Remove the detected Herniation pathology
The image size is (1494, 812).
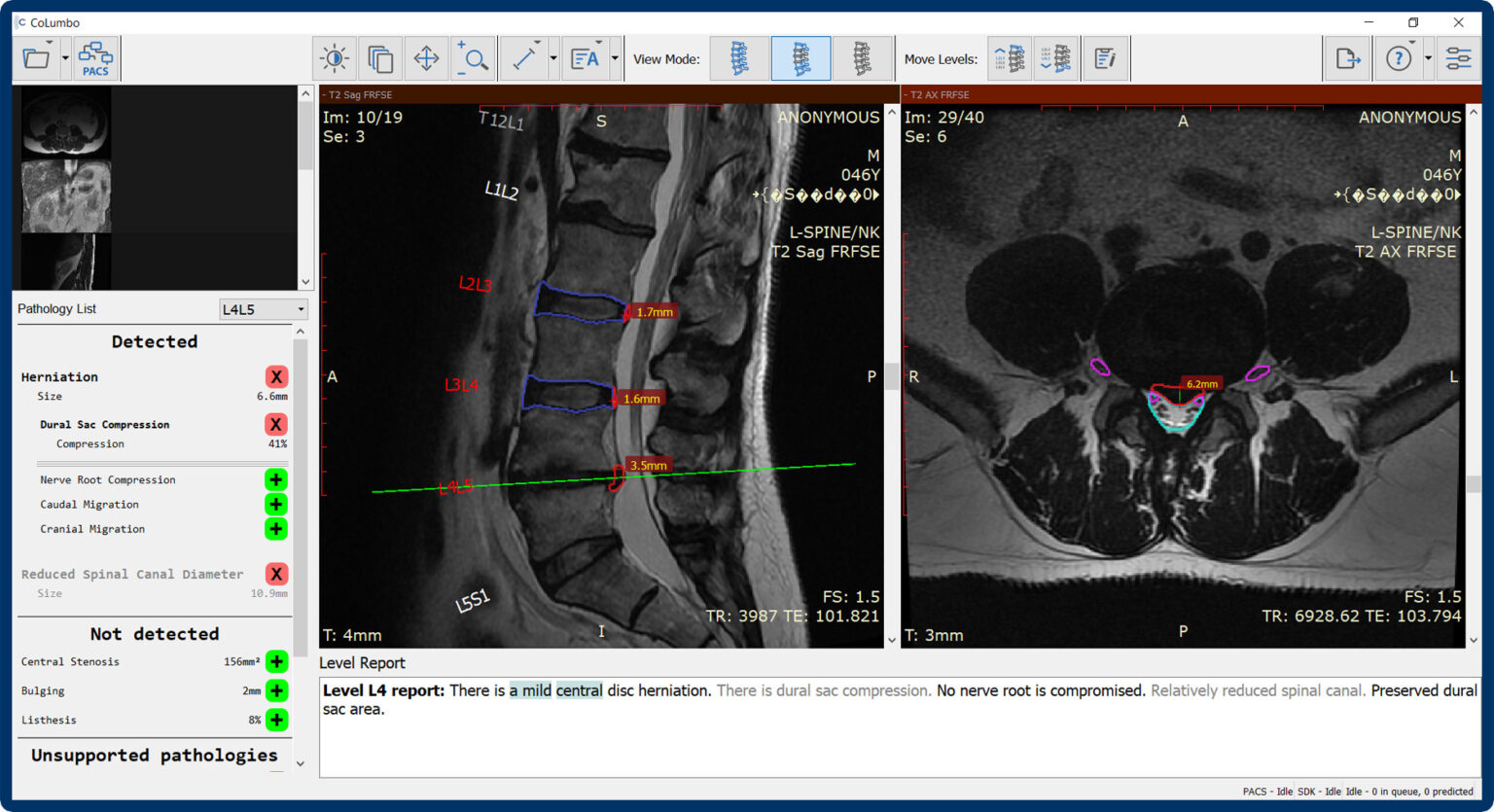point(276,376)
